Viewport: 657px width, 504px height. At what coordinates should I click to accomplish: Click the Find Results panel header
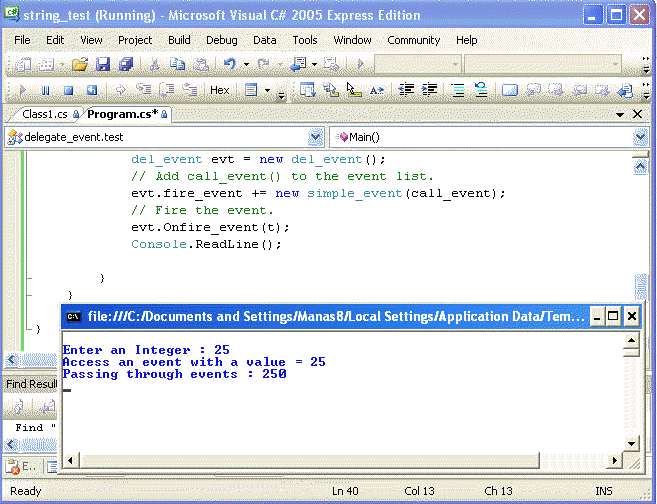point(30,384)
